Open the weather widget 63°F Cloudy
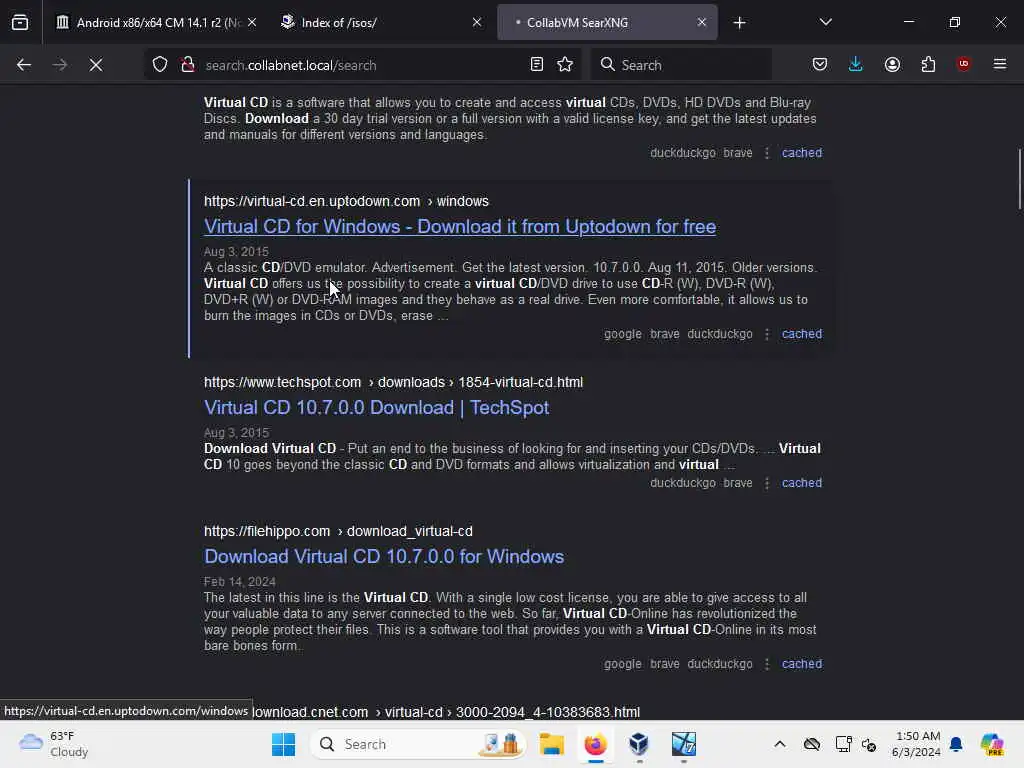1024x768 pixels. tap(54, 744)
